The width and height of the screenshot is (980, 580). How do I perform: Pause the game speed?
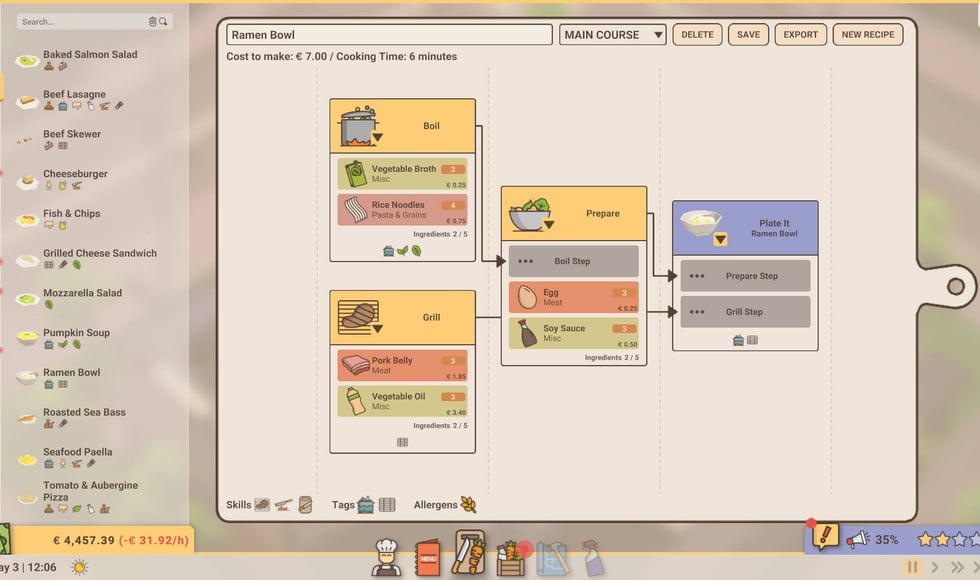[912, 567]
